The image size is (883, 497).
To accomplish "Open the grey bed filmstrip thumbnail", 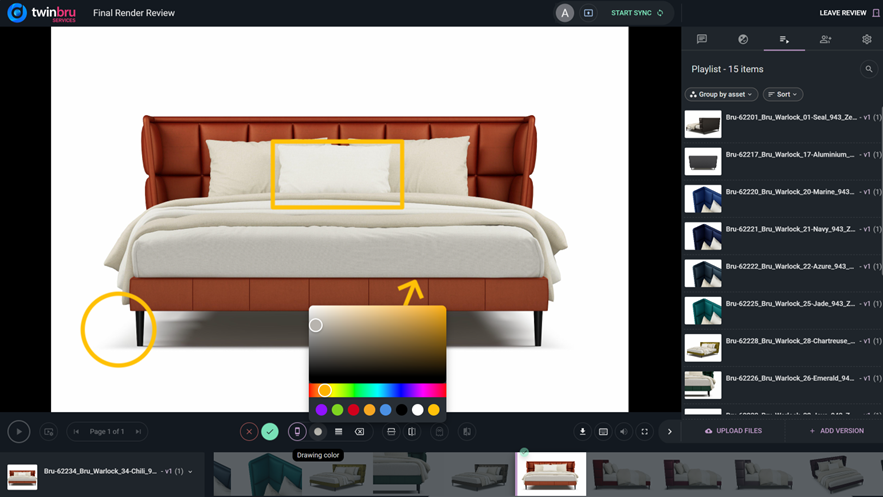I will click(480, 474).
